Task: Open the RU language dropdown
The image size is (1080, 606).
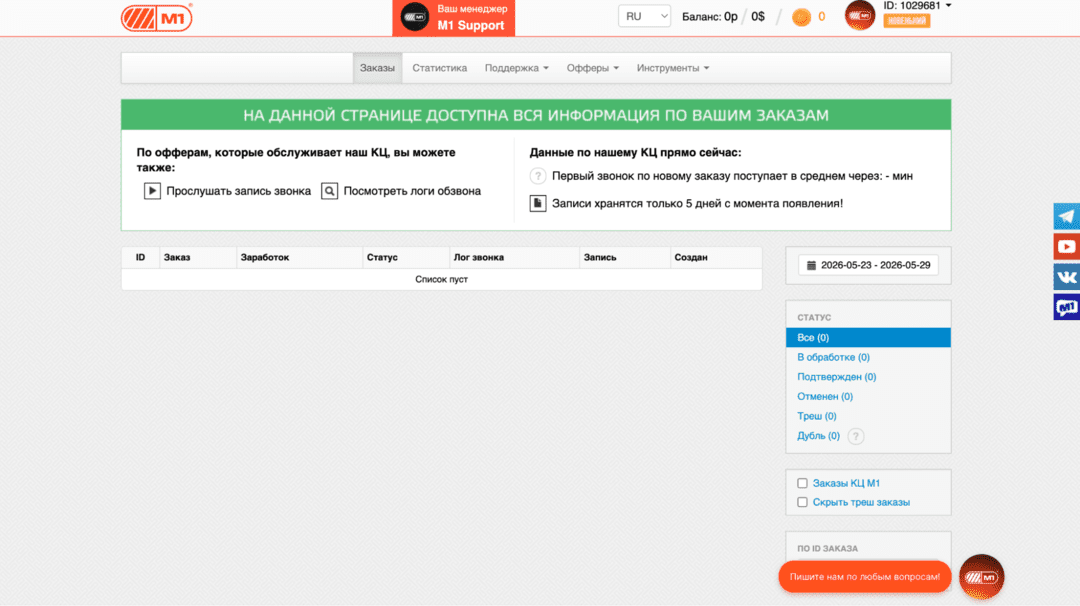Action: click(645, 17)
